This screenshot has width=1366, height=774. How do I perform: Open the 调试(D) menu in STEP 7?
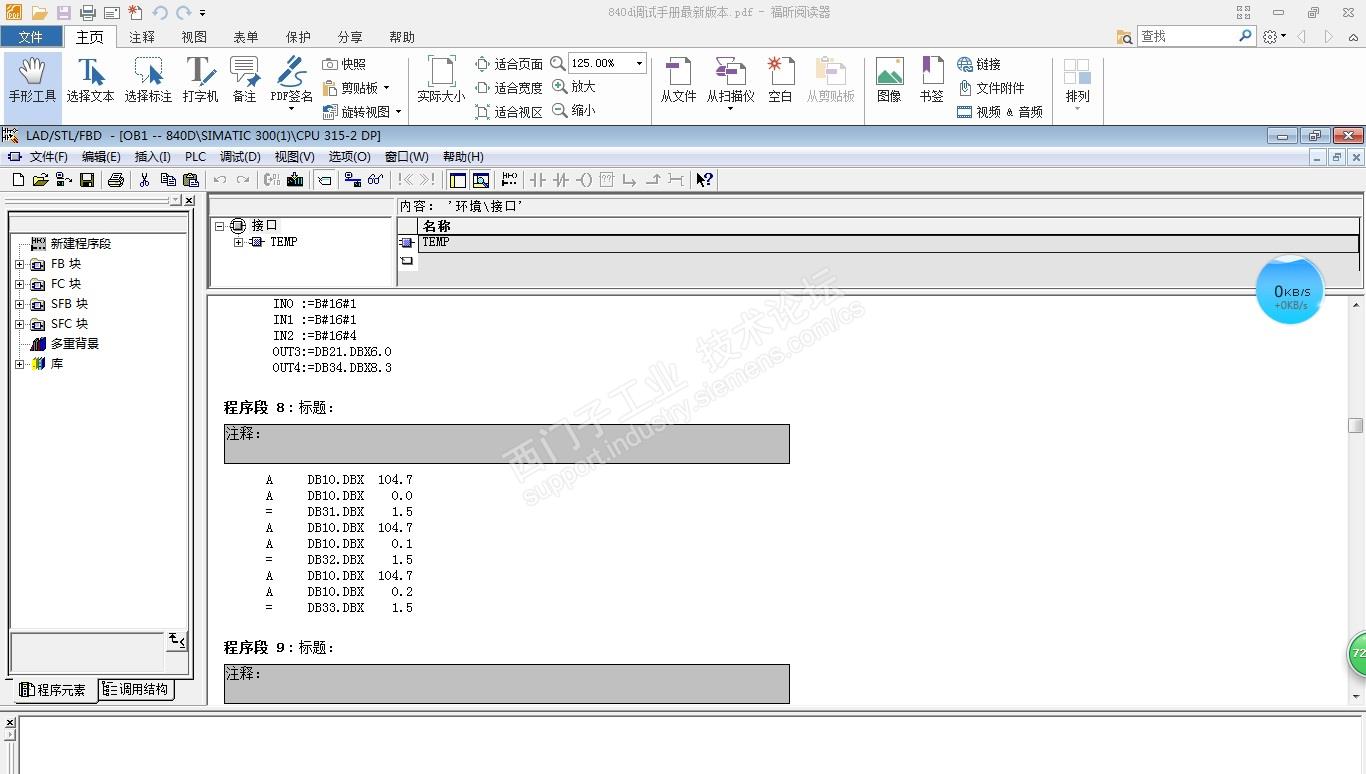point(240,157)
